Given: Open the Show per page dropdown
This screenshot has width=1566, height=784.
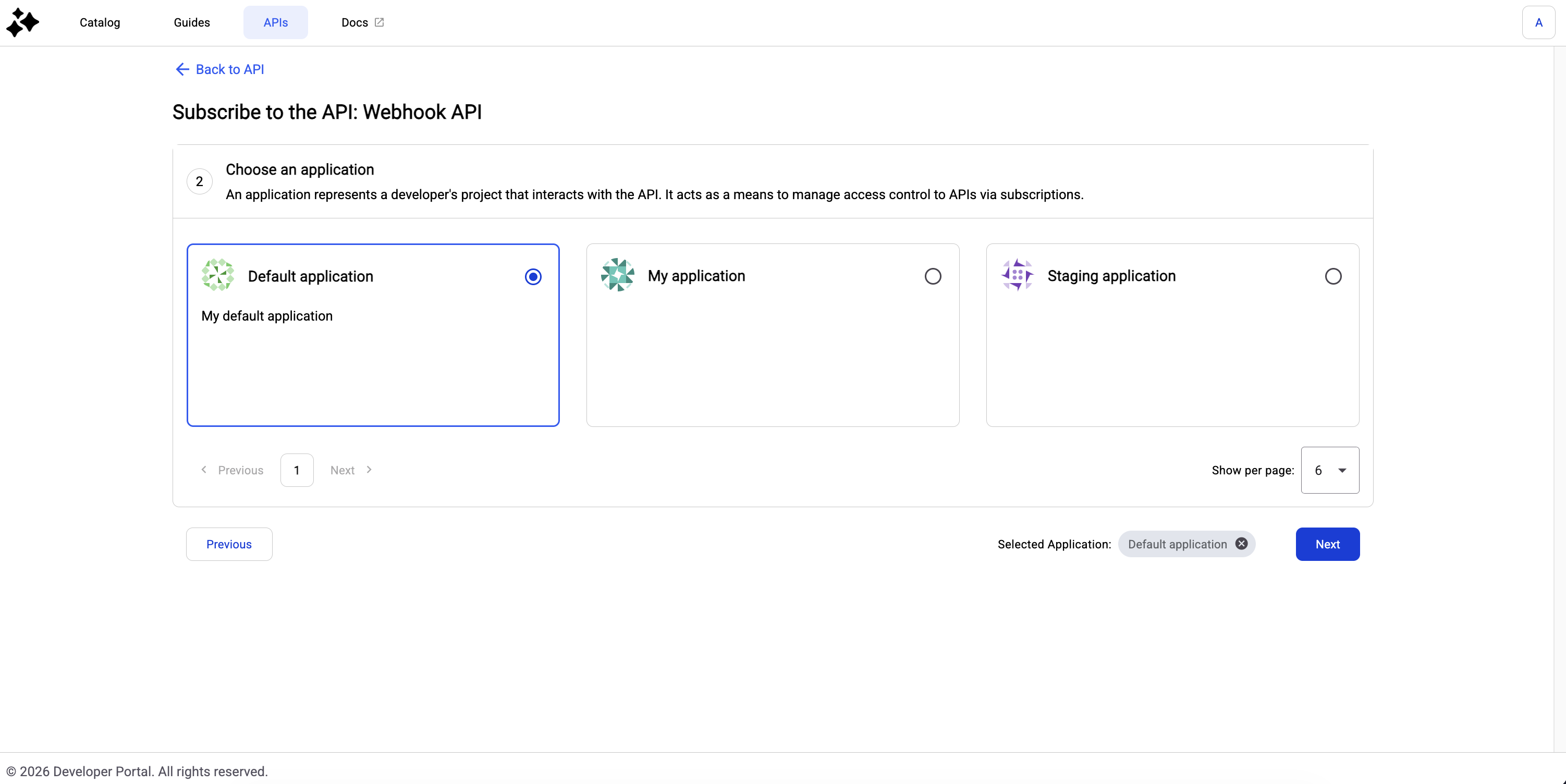Looking at the screenshot, I should pos(1329,470).
